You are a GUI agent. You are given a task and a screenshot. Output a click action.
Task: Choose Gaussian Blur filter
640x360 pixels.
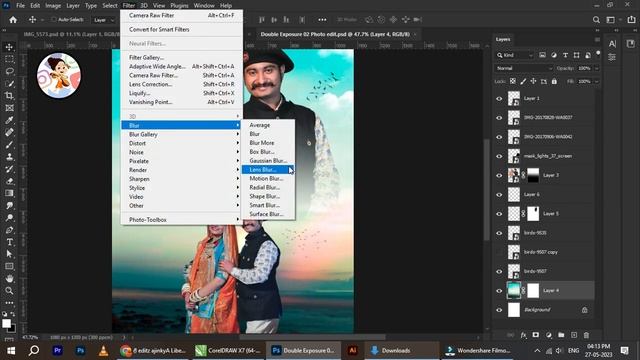coord(268,161)
